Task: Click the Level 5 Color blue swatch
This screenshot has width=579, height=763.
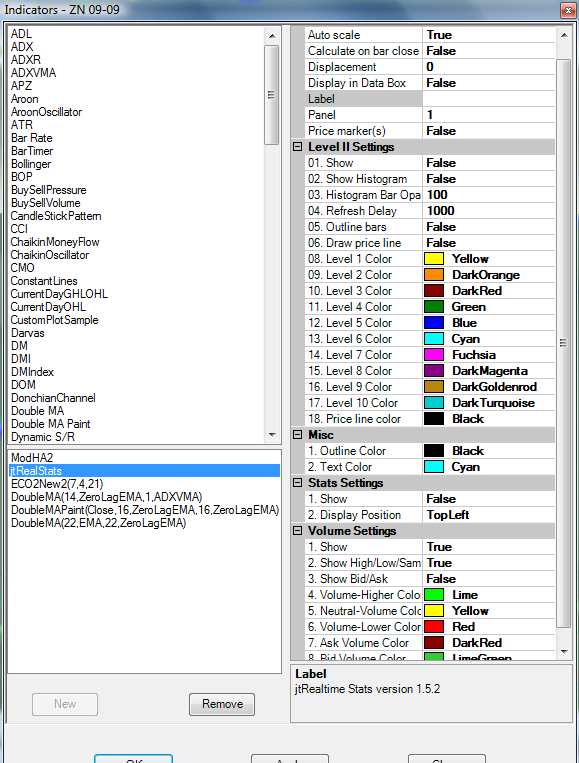Action: click(434, 323)
